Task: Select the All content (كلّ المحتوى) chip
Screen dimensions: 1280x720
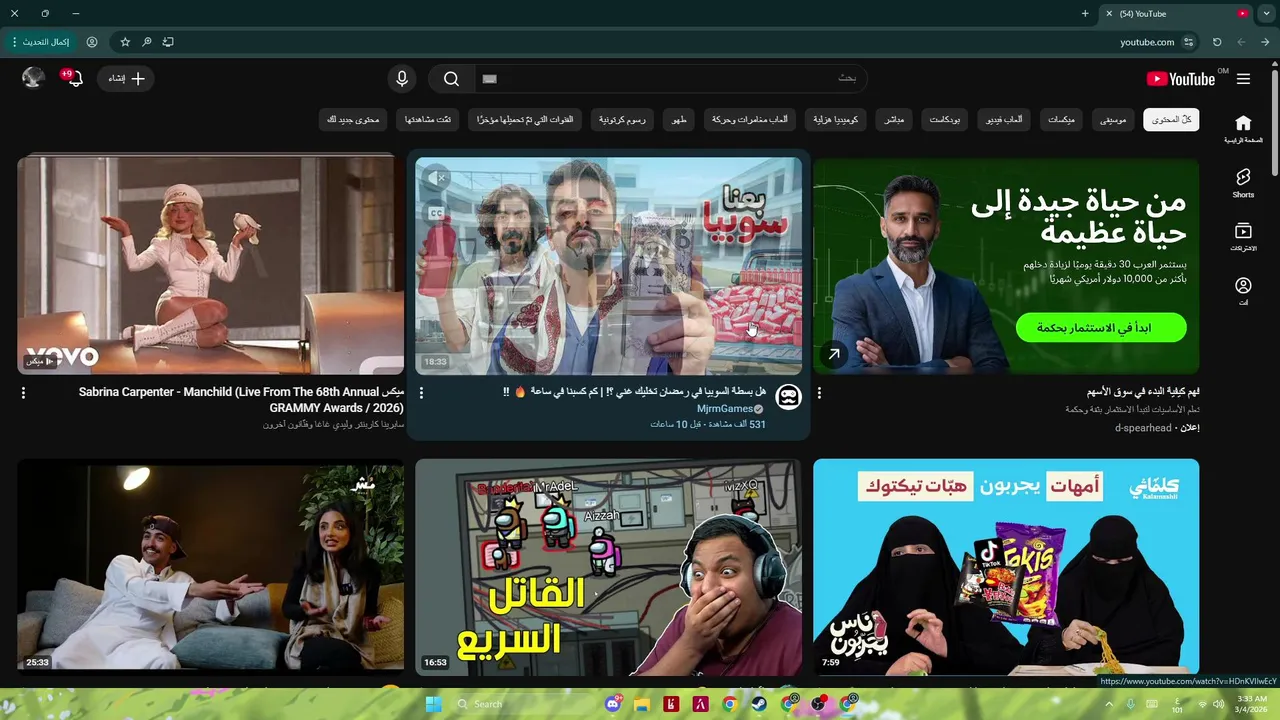Action: (1171, 120)
